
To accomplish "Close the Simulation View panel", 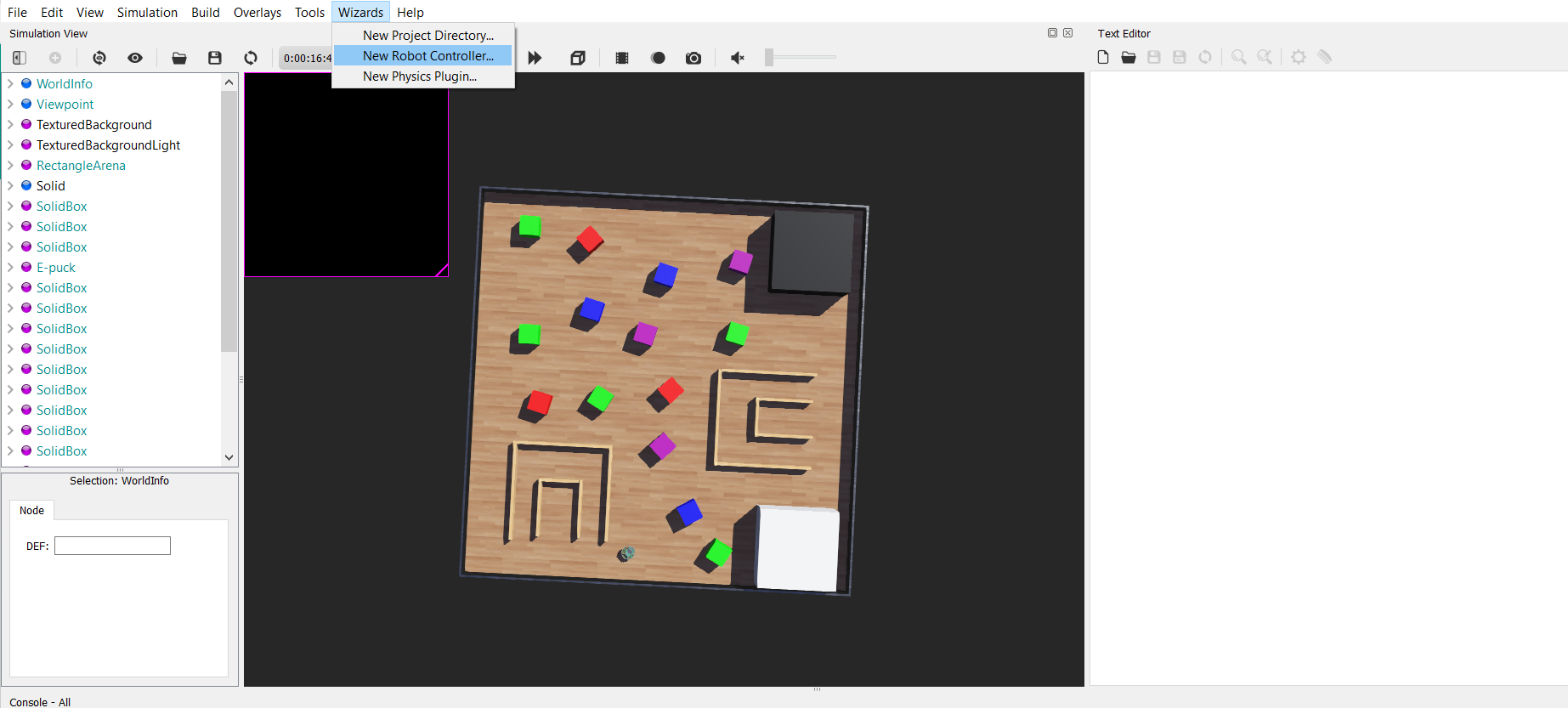I will click(1068, 33).
